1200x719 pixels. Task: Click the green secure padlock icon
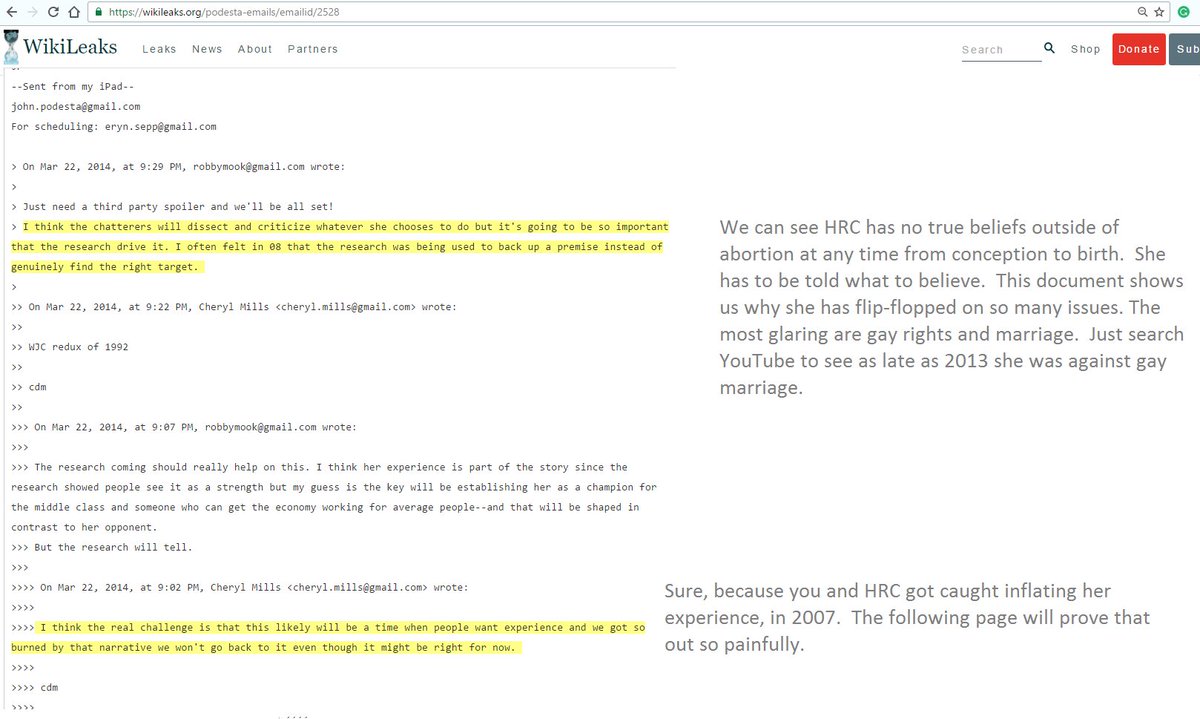(97, 11)
